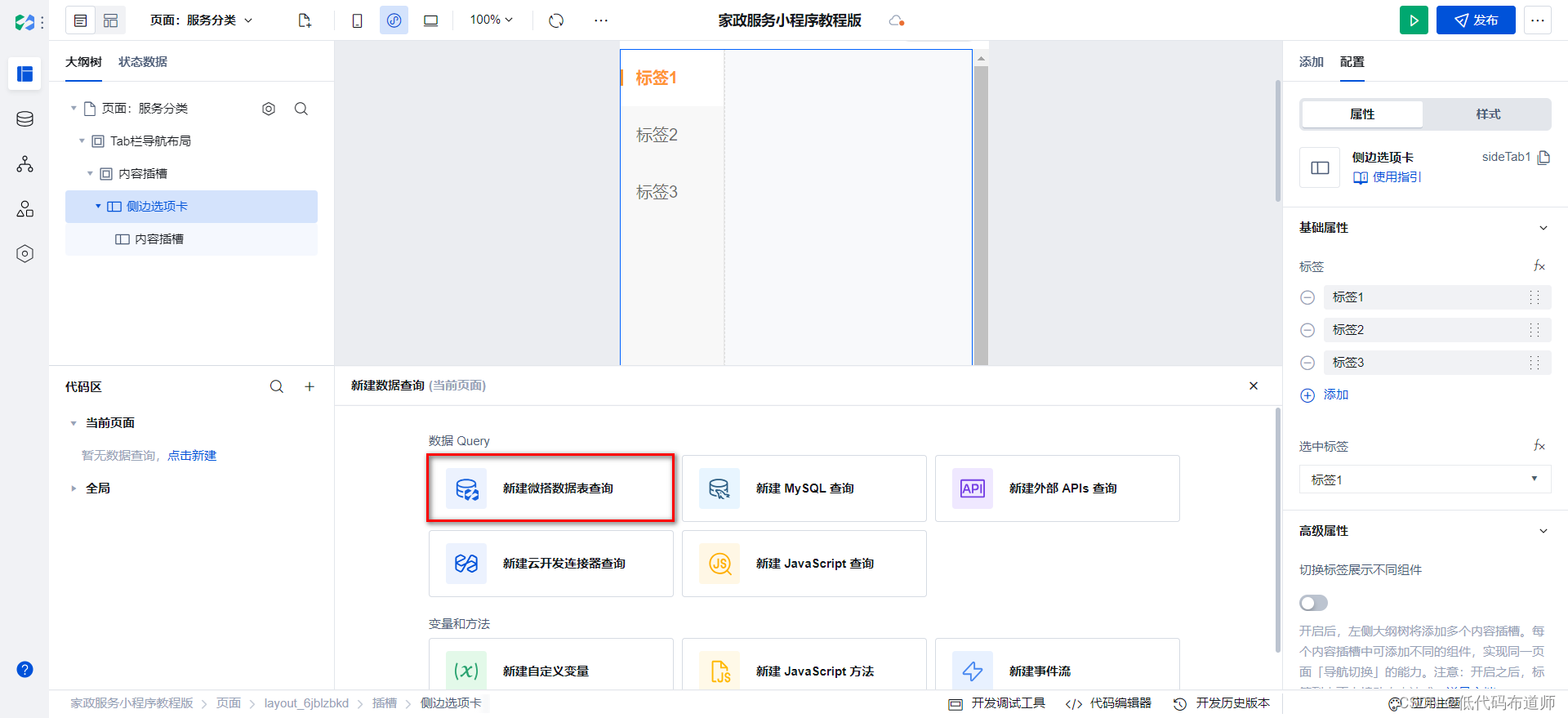This screenshot has width=1568, height=718.
Task: Click 新建 JavaScript 查询 card
Action: coord(804,564)
